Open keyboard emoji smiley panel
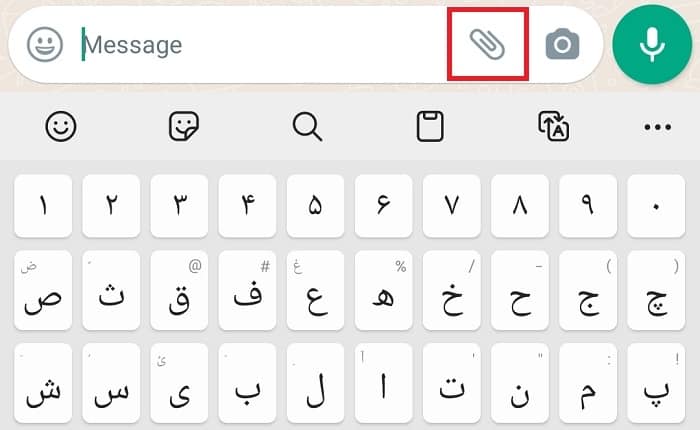Screen dimensions: 700x430 coord(61,126)
